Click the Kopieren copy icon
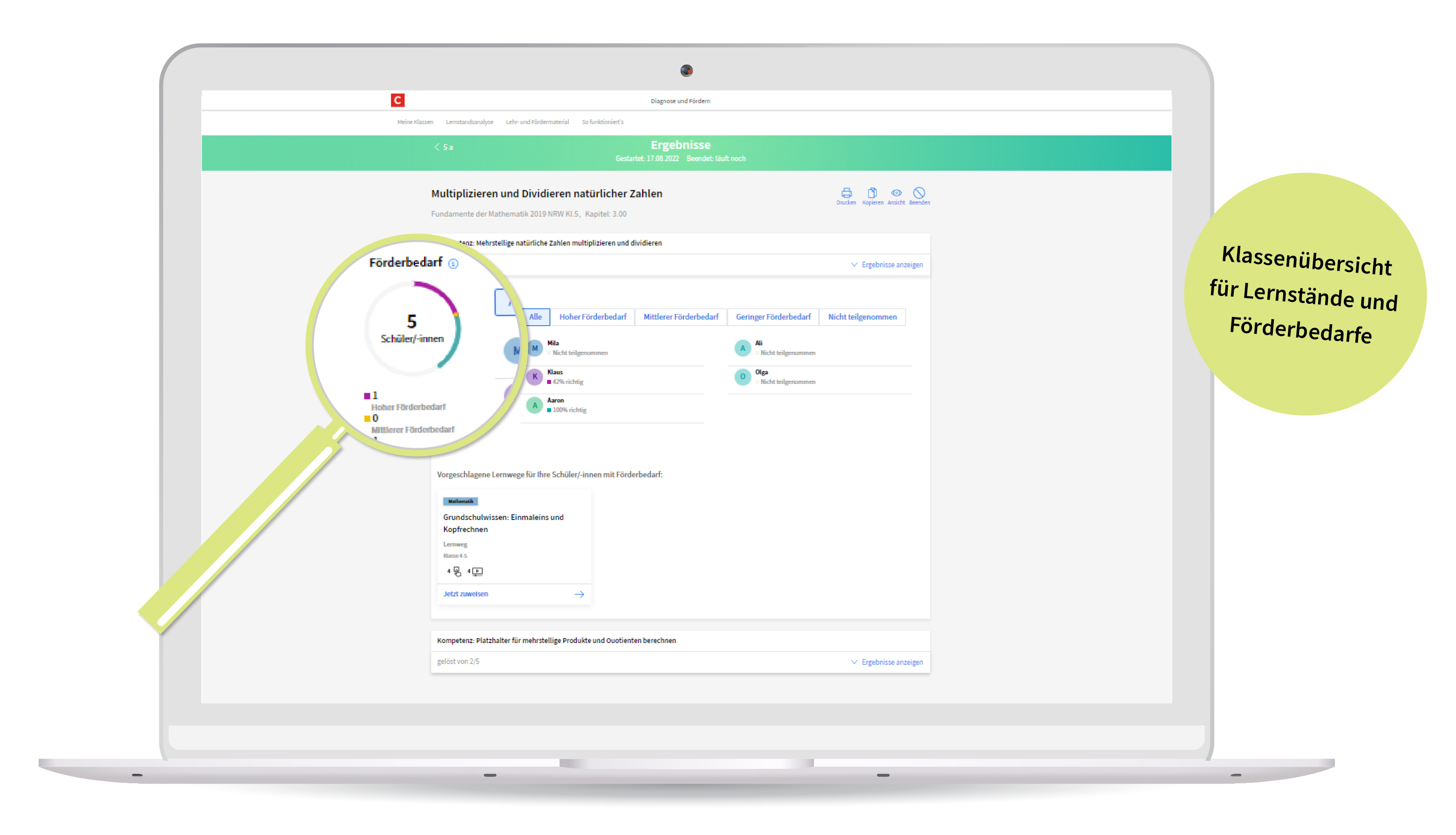 [x=872, y=193]
